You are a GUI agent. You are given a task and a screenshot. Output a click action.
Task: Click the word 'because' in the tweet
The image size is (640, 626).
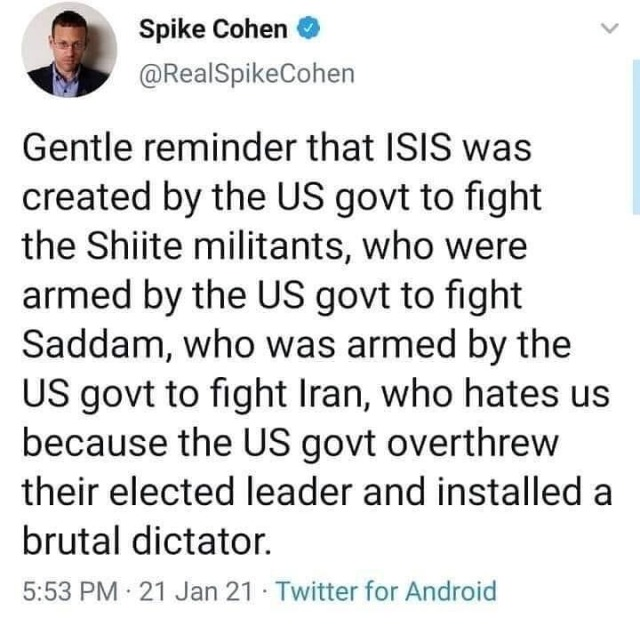click(x=90, y=443)
